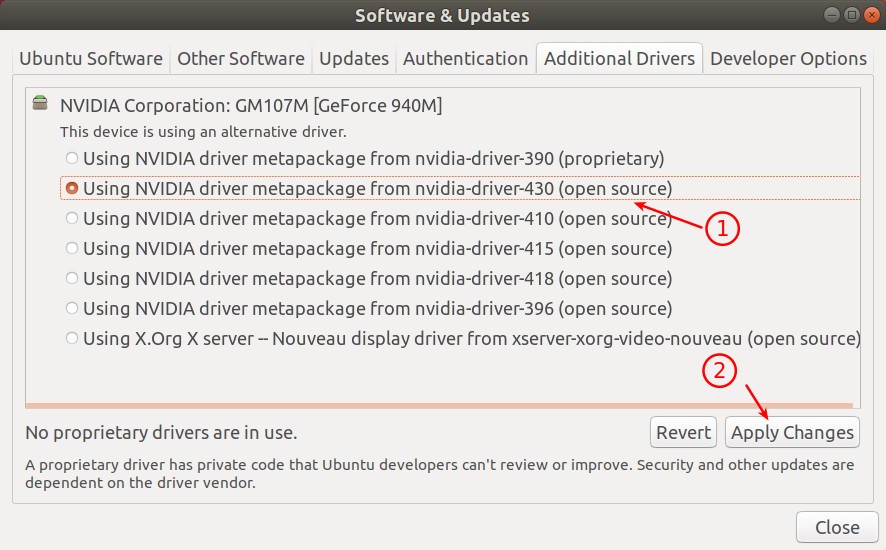Choose the nvidia-driver-396 radio option
This screenshot has width=886, height=550.
click(x=72, y=308)
